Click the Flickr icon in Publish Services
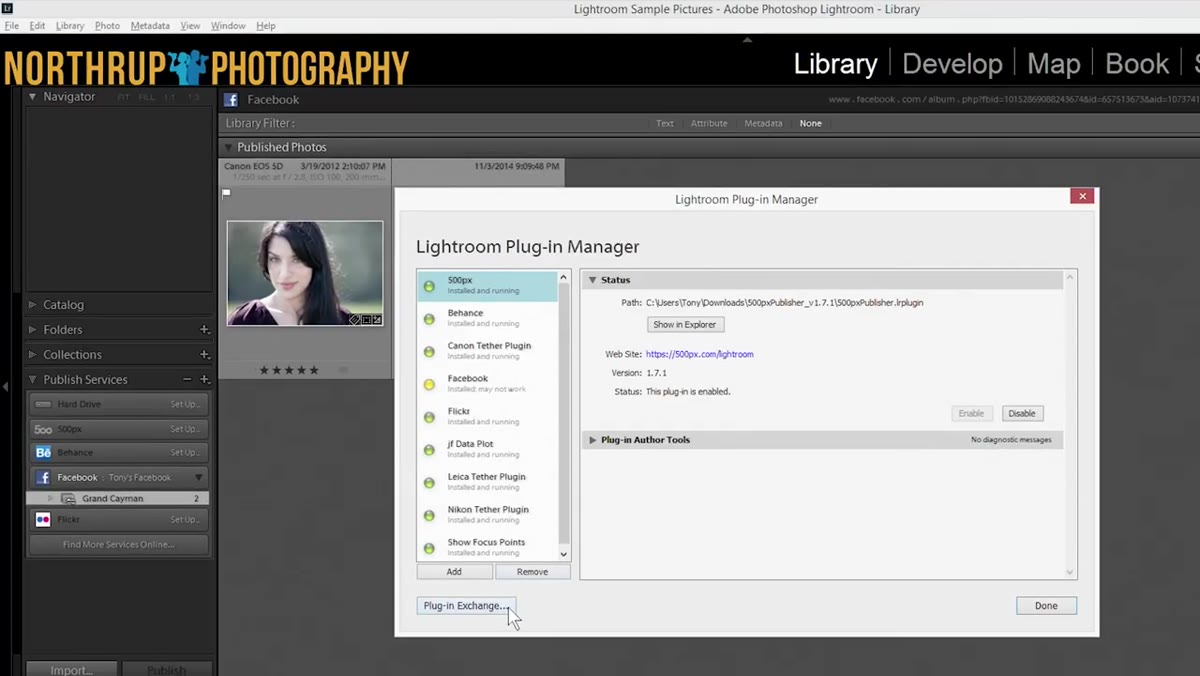Viewport: 1200px width, 676px height. point(43,520)
